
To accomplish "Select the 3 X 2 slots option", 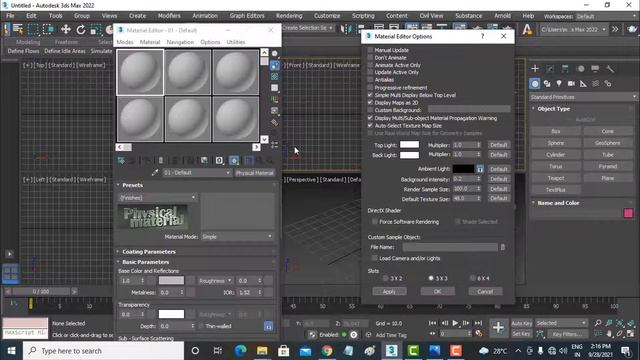I will pos(385,278).
